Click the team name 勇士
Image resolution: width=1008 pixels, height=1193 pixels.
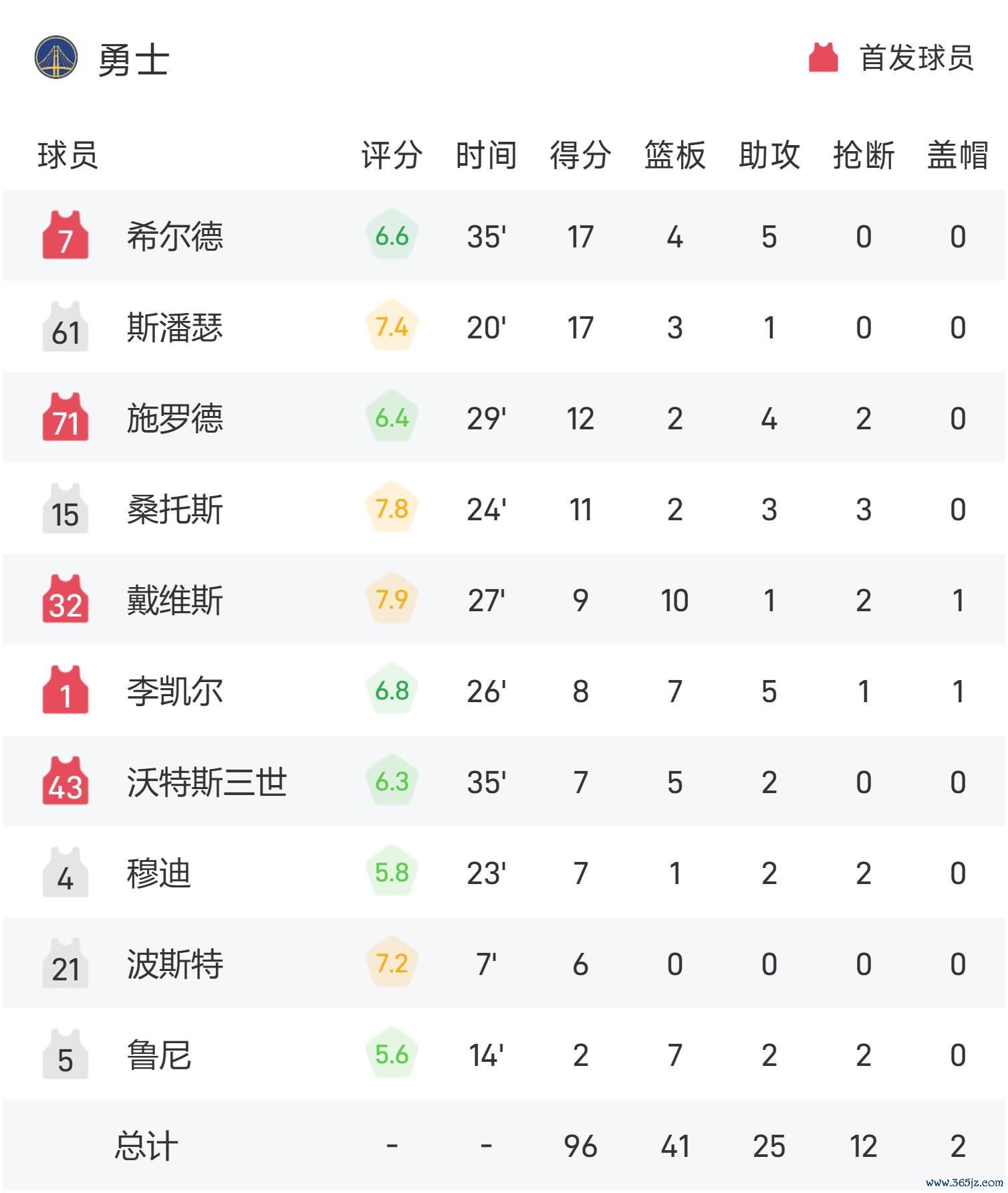click(x=134, y=60)
